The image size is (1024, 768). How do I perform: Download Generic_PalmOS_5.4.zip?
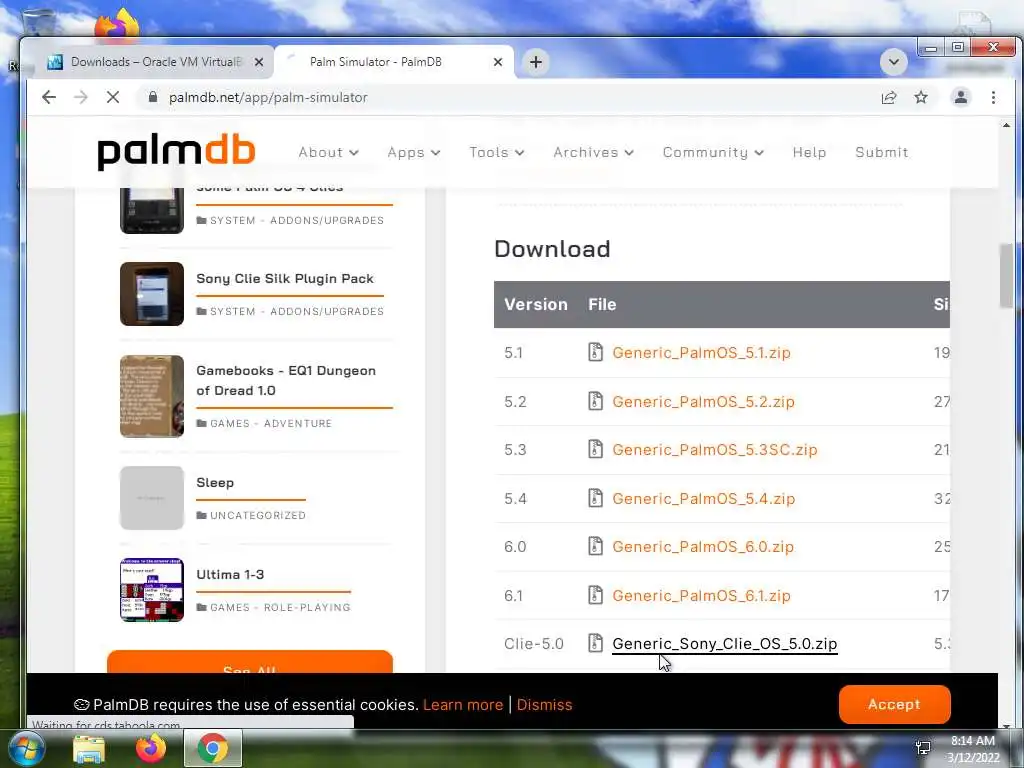[703, 498]
